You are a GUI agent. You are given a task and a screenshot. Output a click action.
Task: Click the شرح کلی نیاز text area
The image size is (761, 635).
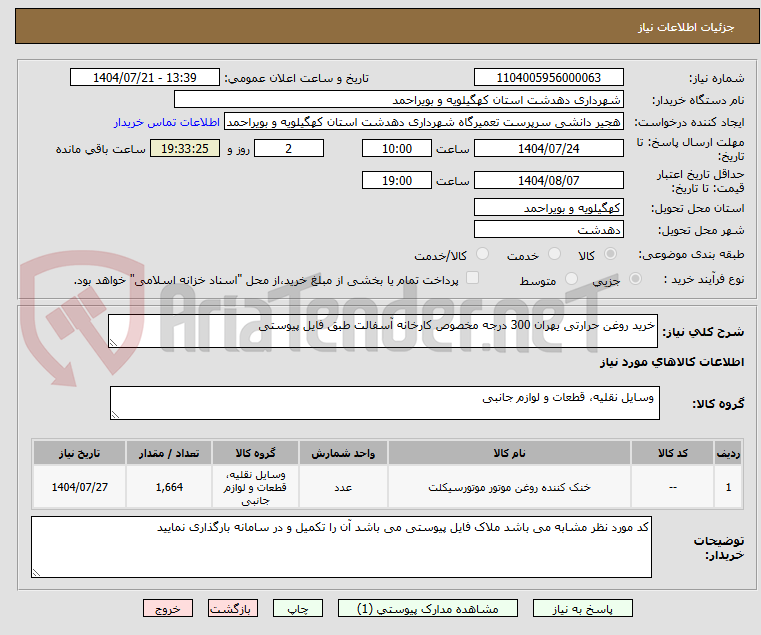click(x=382, y=331)
